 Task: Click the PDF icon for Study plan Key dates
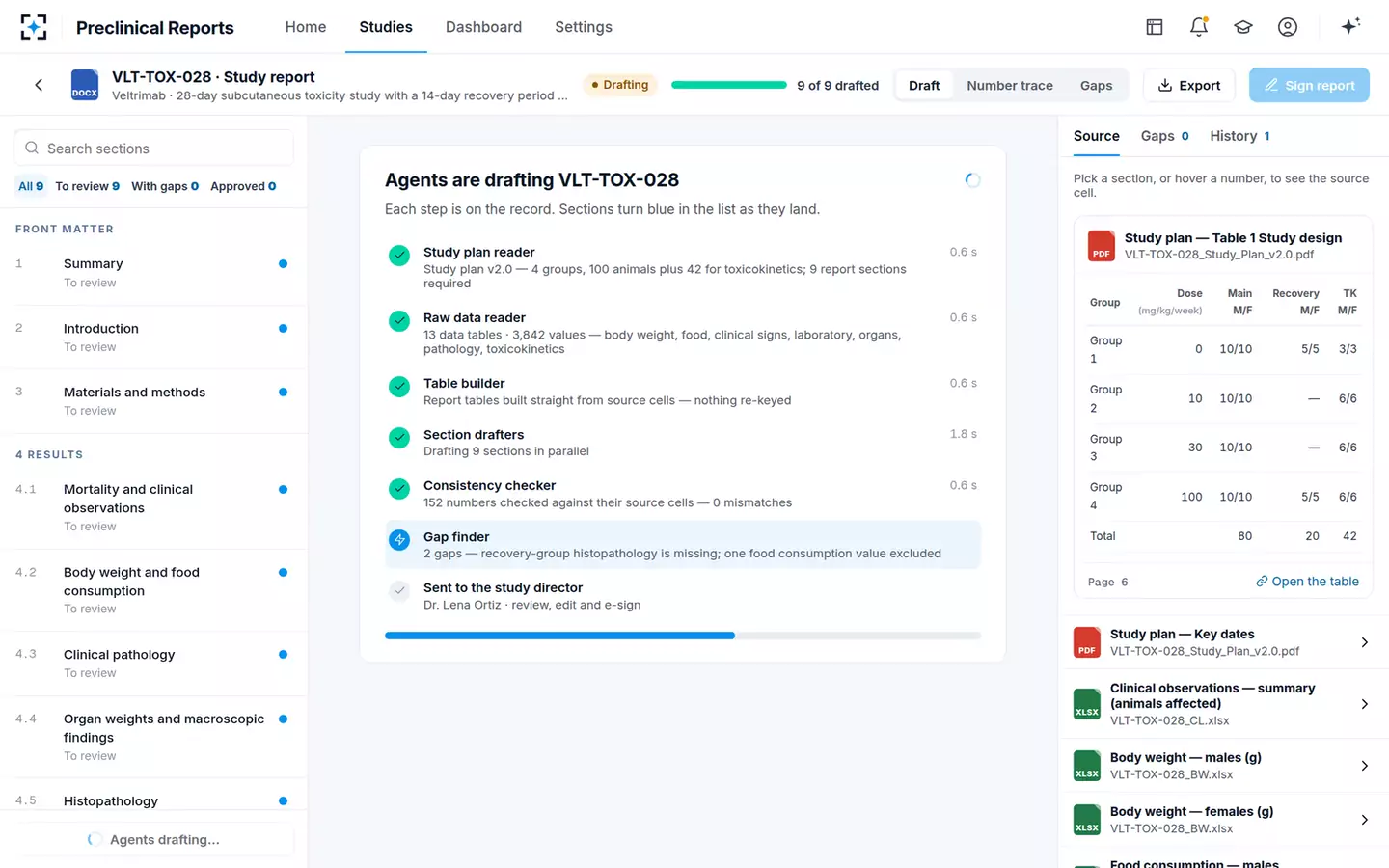(1087, 642)
